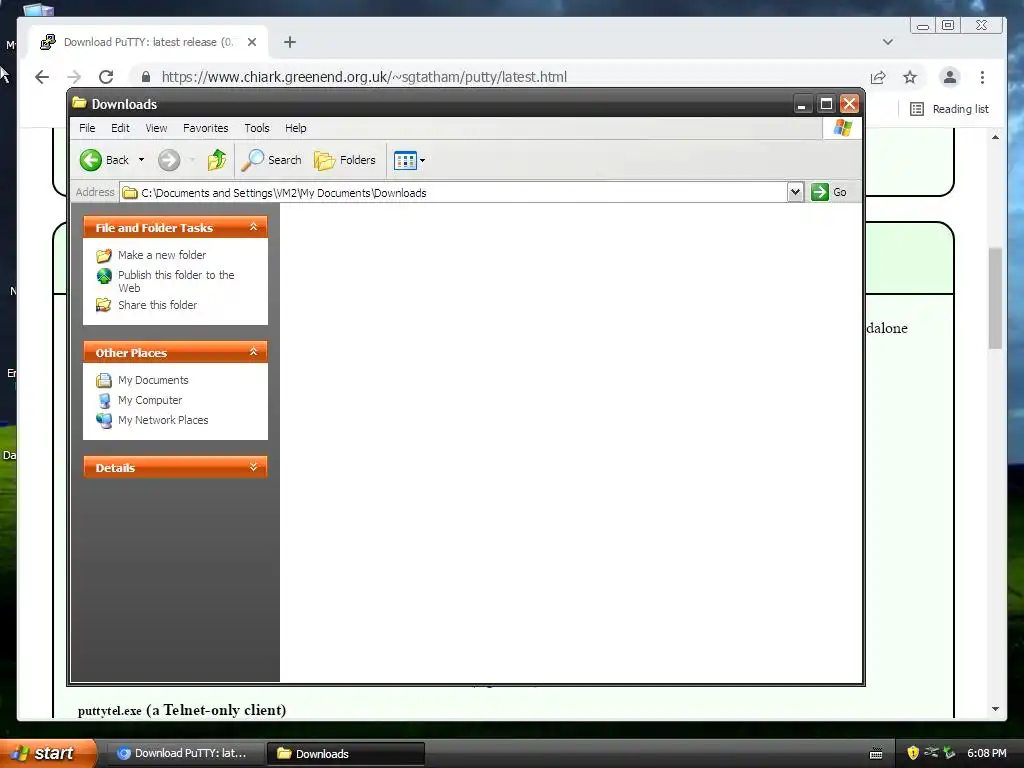Open the View menu

156,128
